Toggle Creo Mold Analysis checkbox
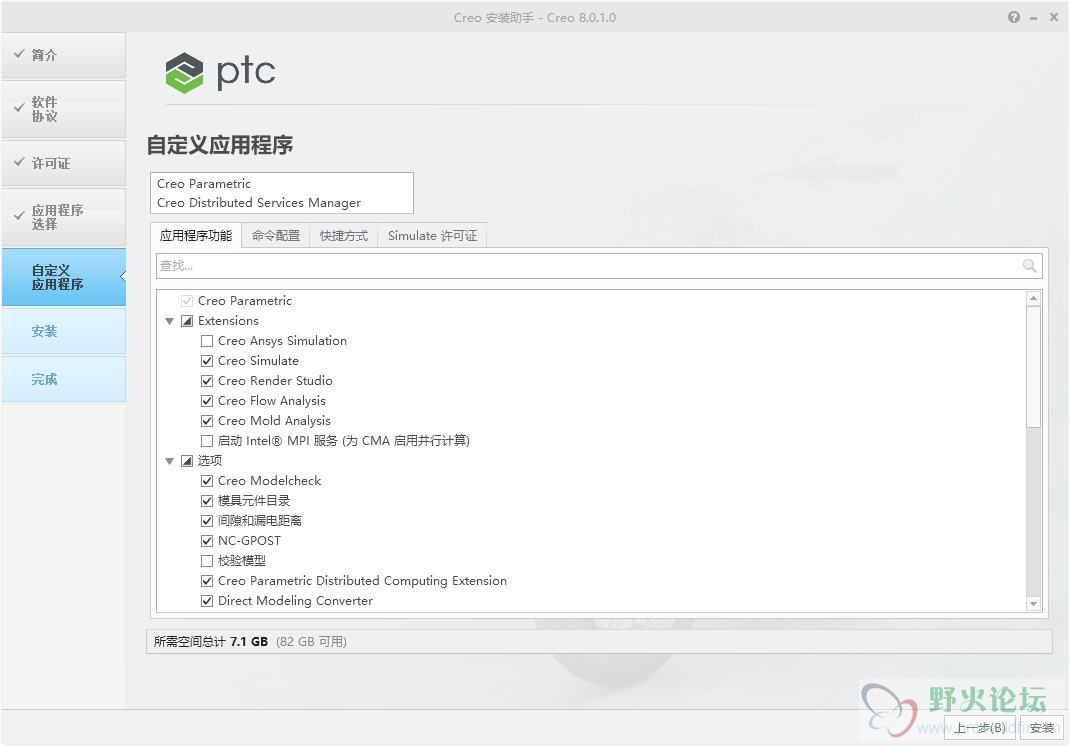The image size is (1070, 746). point(207,420)
